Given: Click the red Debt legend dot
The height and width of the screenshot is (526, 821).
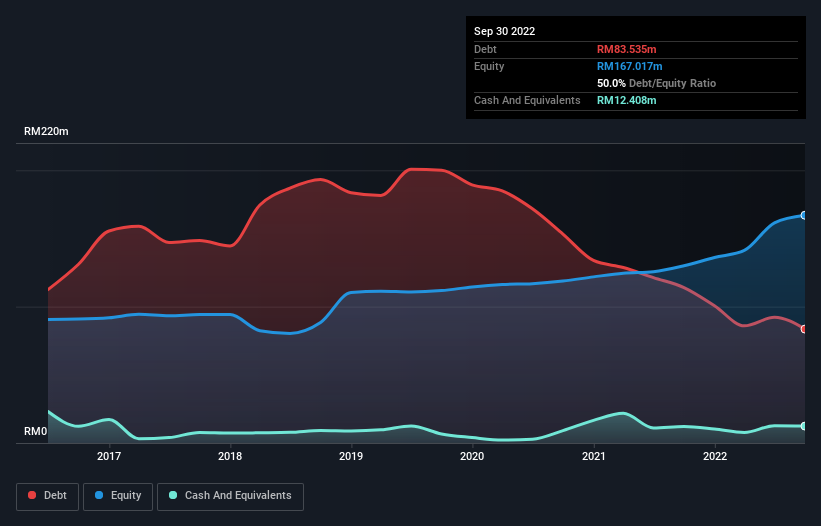Looking at the screenshot, I should [x=32, y=495].
